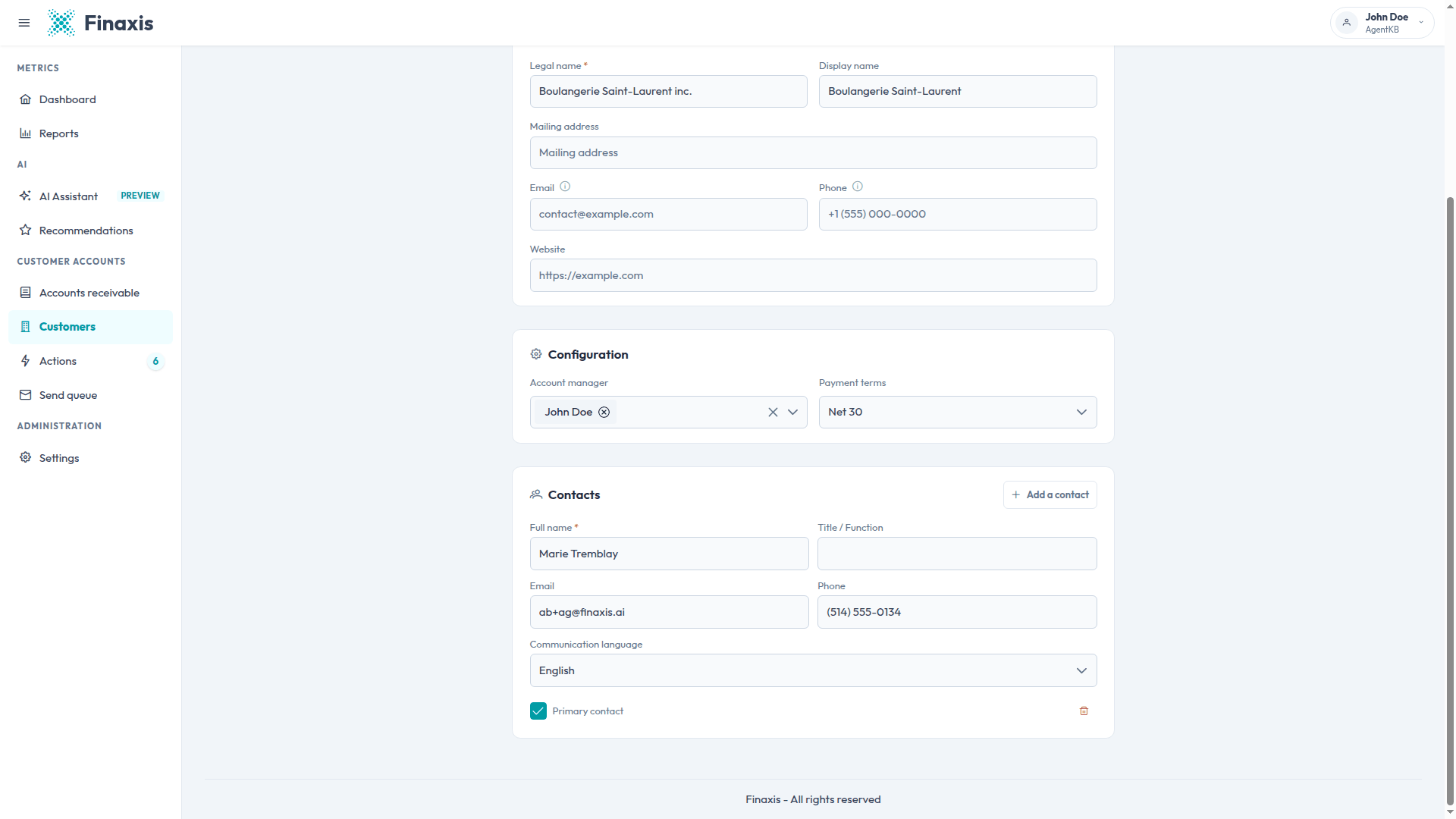Viewport: 1456px width, 819px height.
Task: Open Settings under Administration
Action: 90,457
